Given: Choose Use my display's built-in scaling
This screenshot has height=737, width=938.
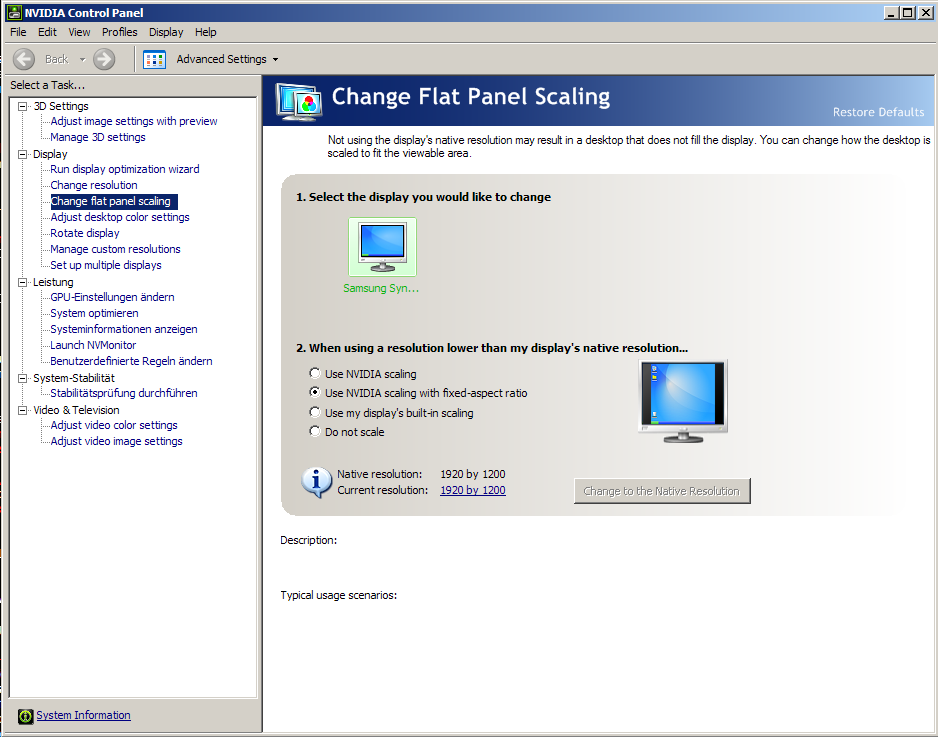Looking at the screenshot, I should click(316, 413).
